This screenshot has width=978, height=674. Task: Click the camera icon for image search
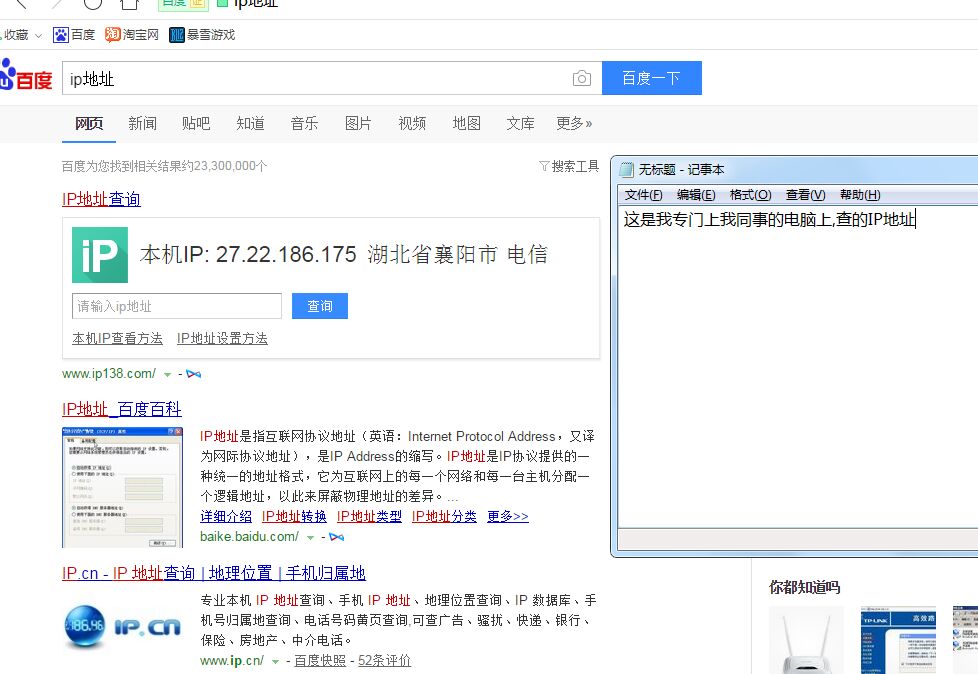[582, 77]
